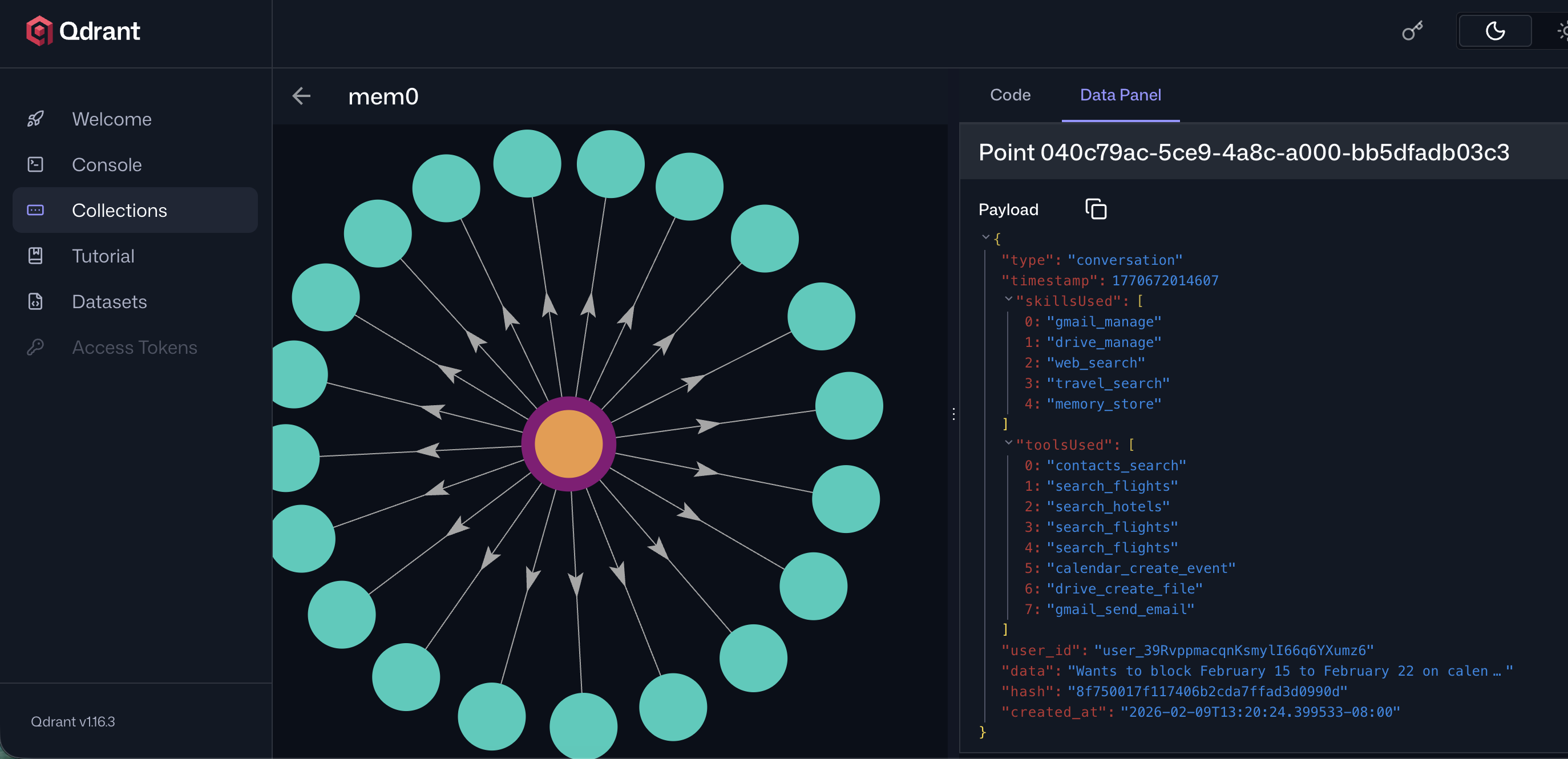Image resolution: width=1568 pixels, height=759 pixels.
Task: Click the Datasets file icon
Action: point(35,301)
